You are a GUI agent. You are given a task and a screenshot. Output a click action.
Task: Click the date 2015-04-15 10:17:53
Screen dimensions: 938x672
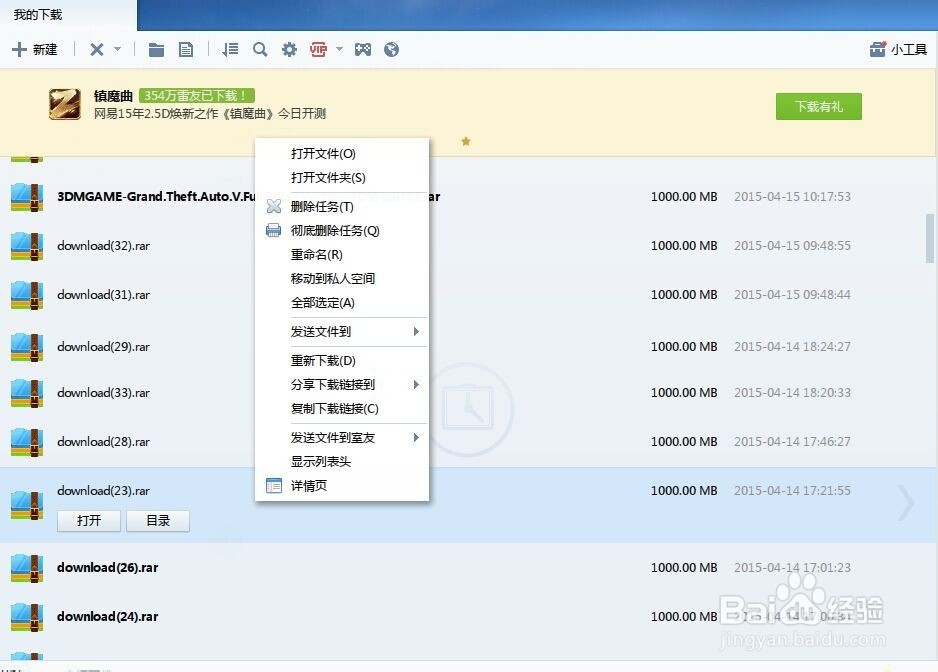coord(792,197)
